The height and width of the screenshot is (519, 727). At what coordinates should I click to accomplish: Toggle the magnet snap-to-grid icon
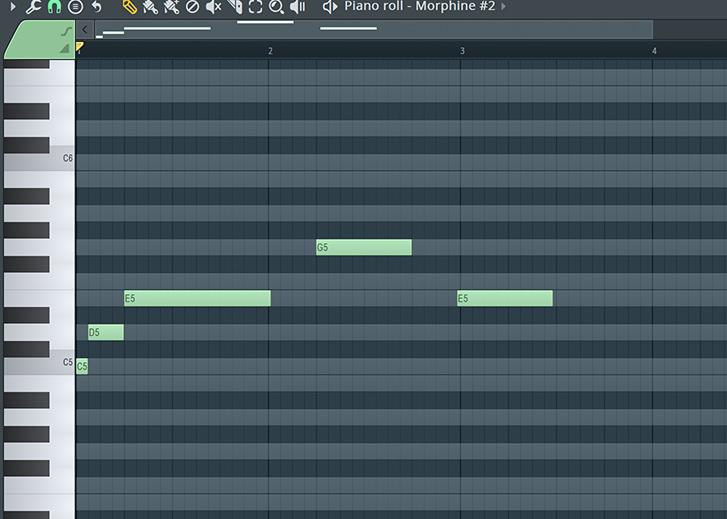coord(54,7)
